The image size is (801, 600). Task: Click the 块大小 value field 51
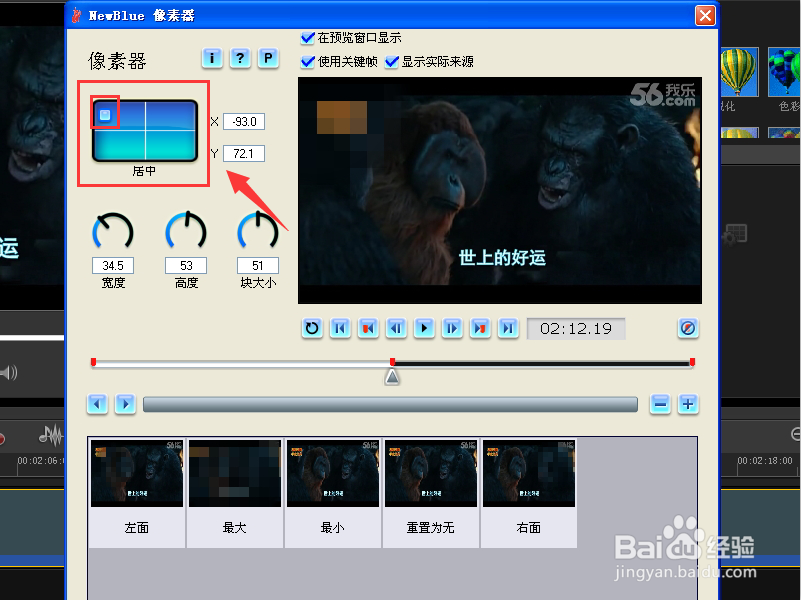258,266
